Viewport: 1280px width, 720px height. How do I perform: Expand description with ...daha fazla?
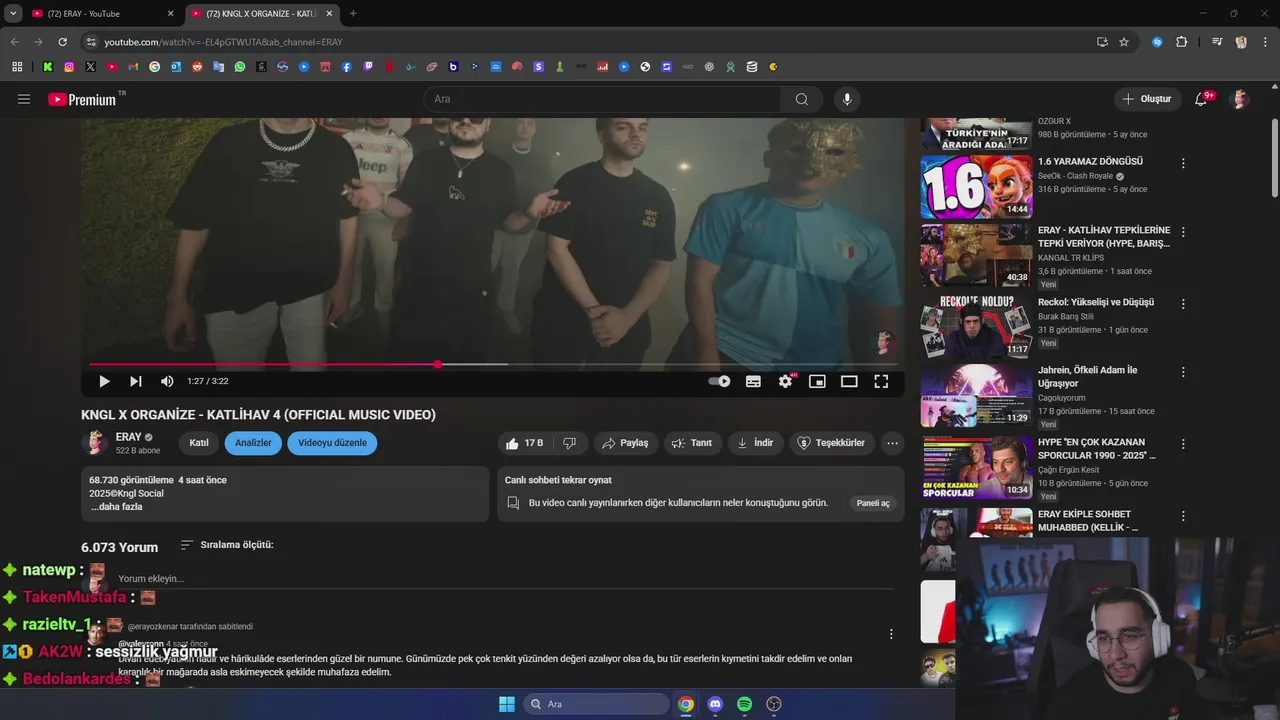click(x=117, y=507)
